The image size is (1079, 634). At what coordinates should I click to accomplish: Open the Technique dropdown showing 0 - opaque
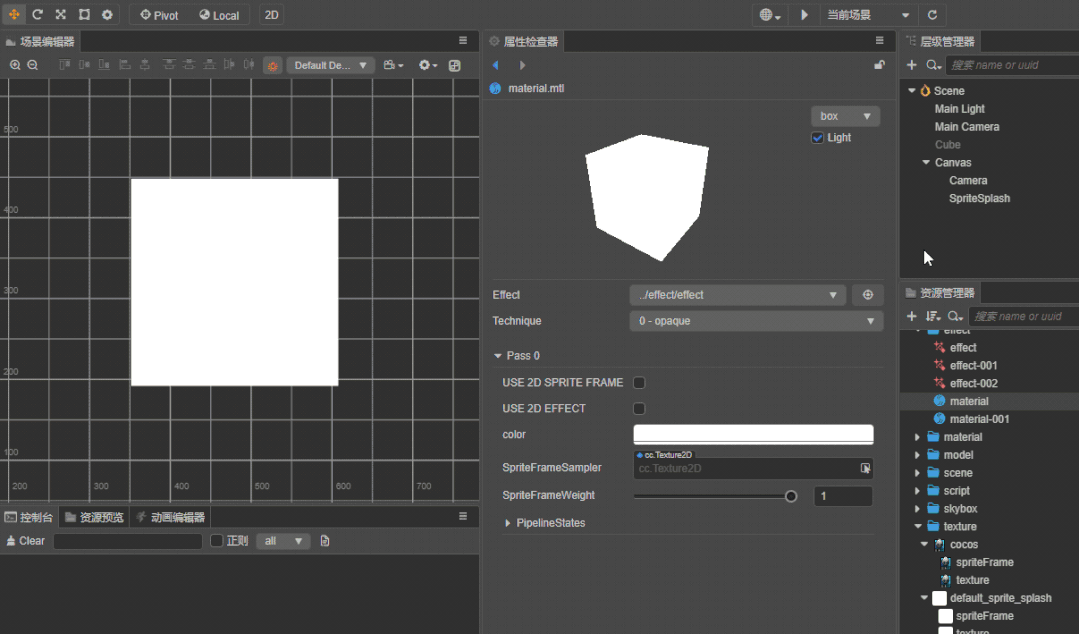click(755, 321)
